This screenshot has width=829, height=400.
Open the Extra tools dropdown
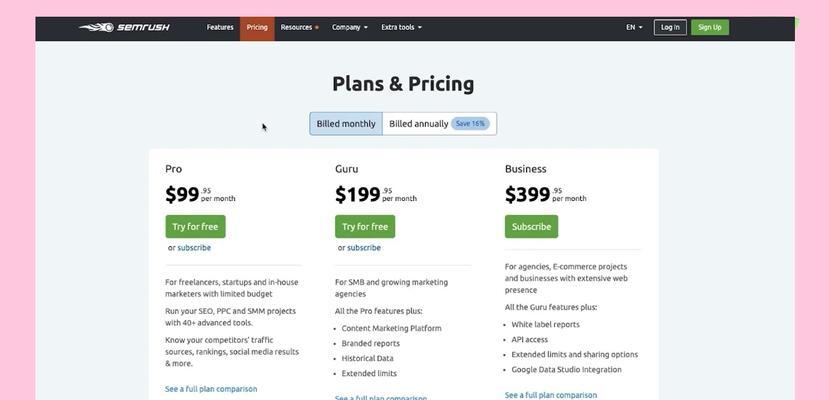tap(401, 27)
